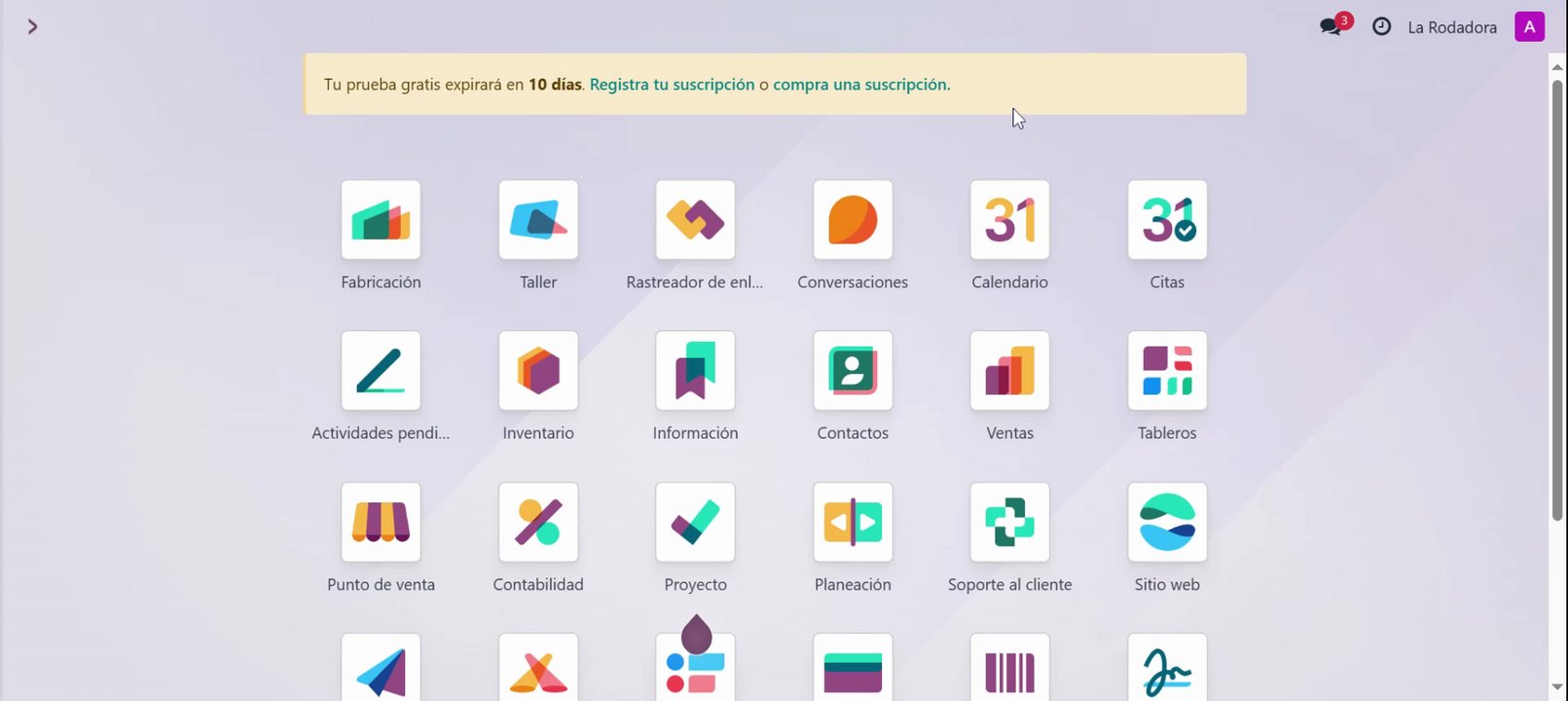The width and height of the screenshot is (1568, 701).
Task: Click the vertical scrollbar thumb
Action: (x=1556, y=299)
